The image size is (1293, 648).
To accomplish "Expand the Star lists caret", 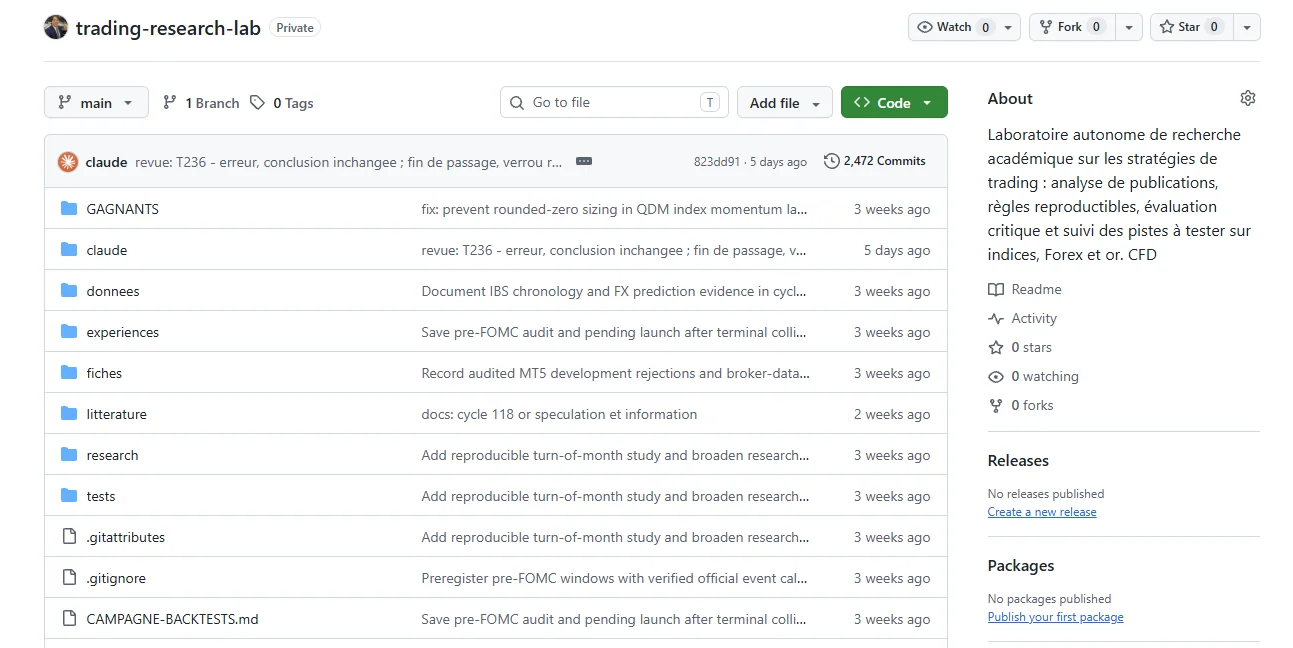I will (x=1247, y=27).
